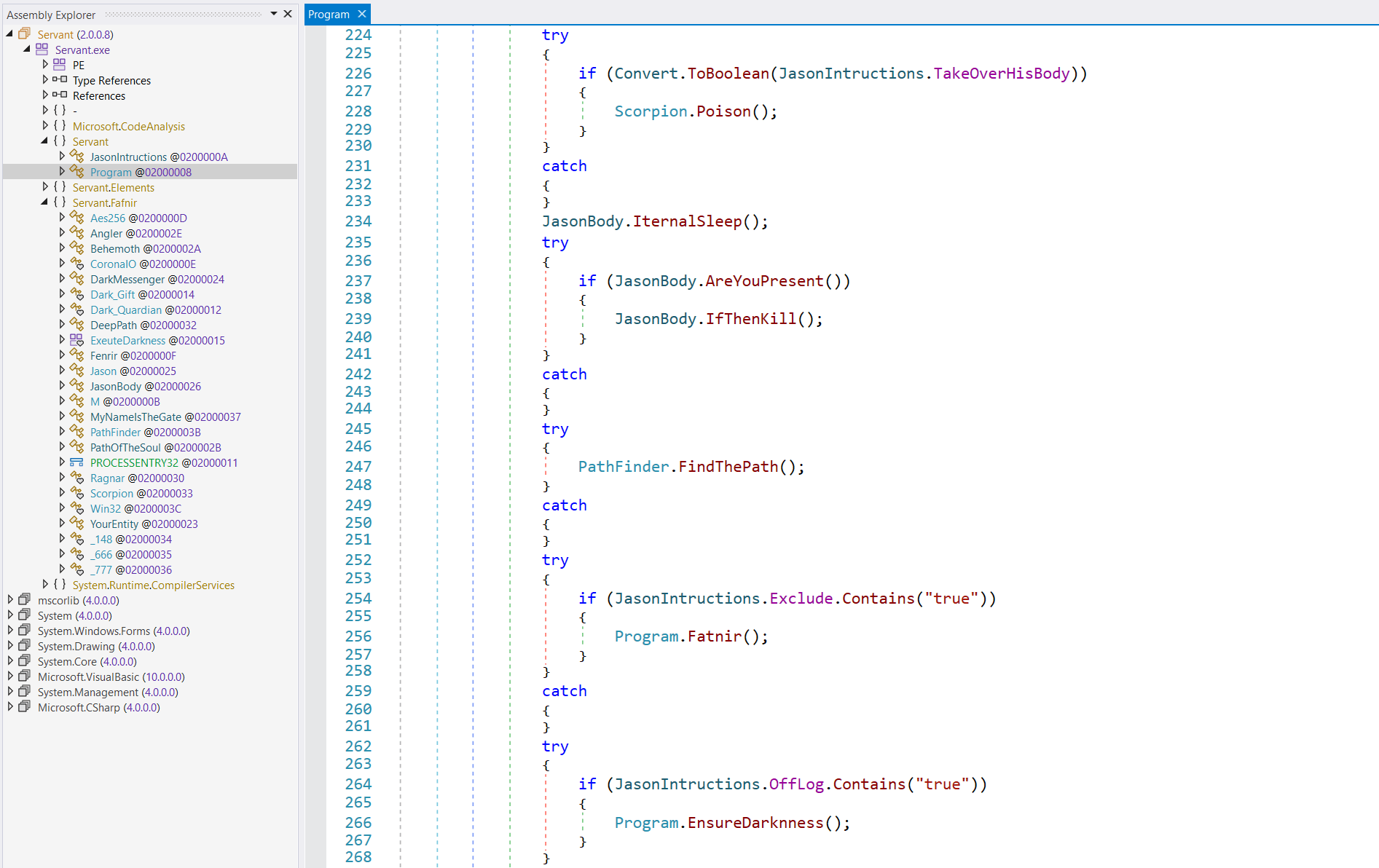
Task: Expand the mscorlib assembly node
Action: tap(10, 599)
